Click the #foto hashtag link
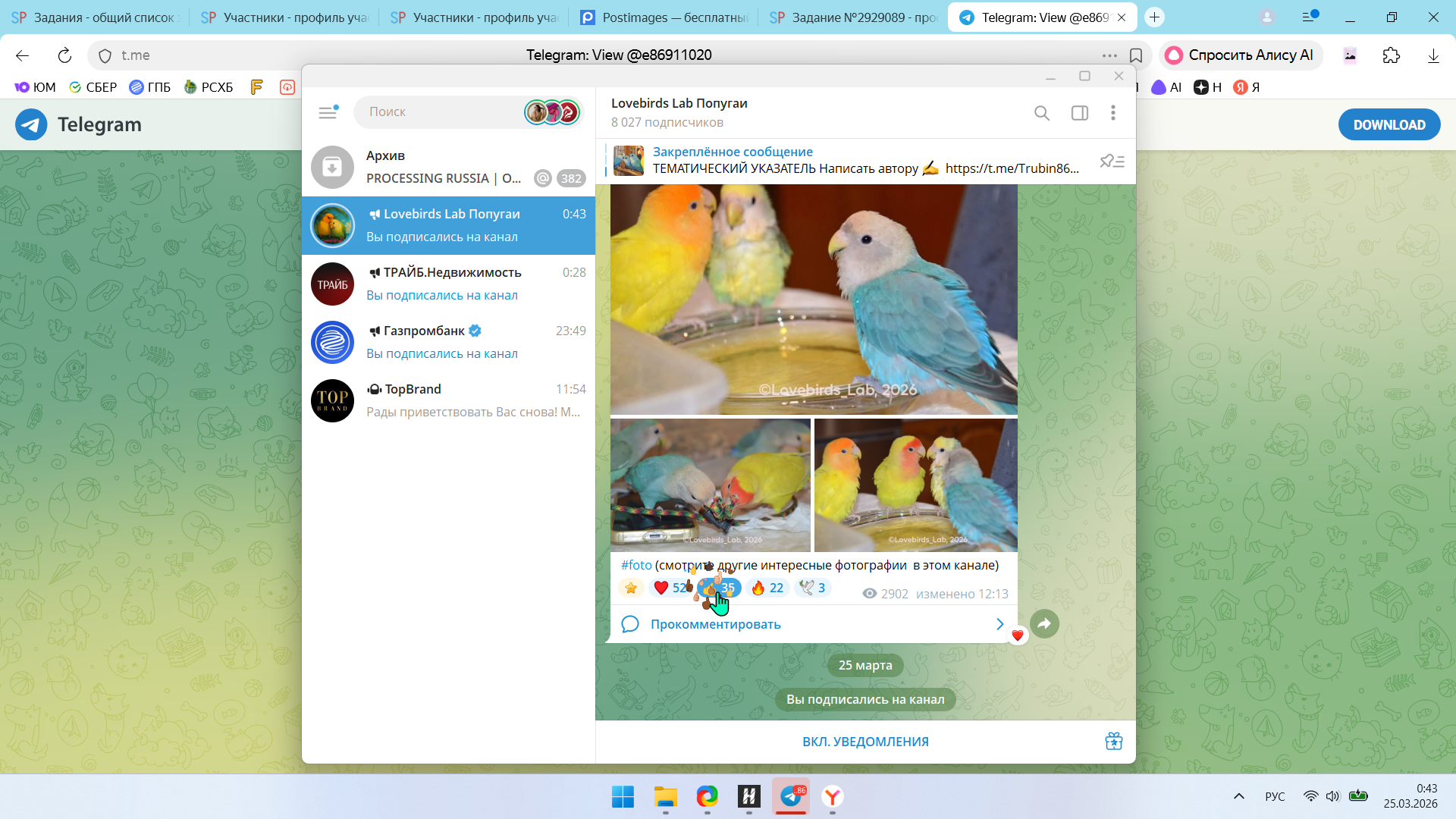Screen dimensions: 1456x819 636,565
